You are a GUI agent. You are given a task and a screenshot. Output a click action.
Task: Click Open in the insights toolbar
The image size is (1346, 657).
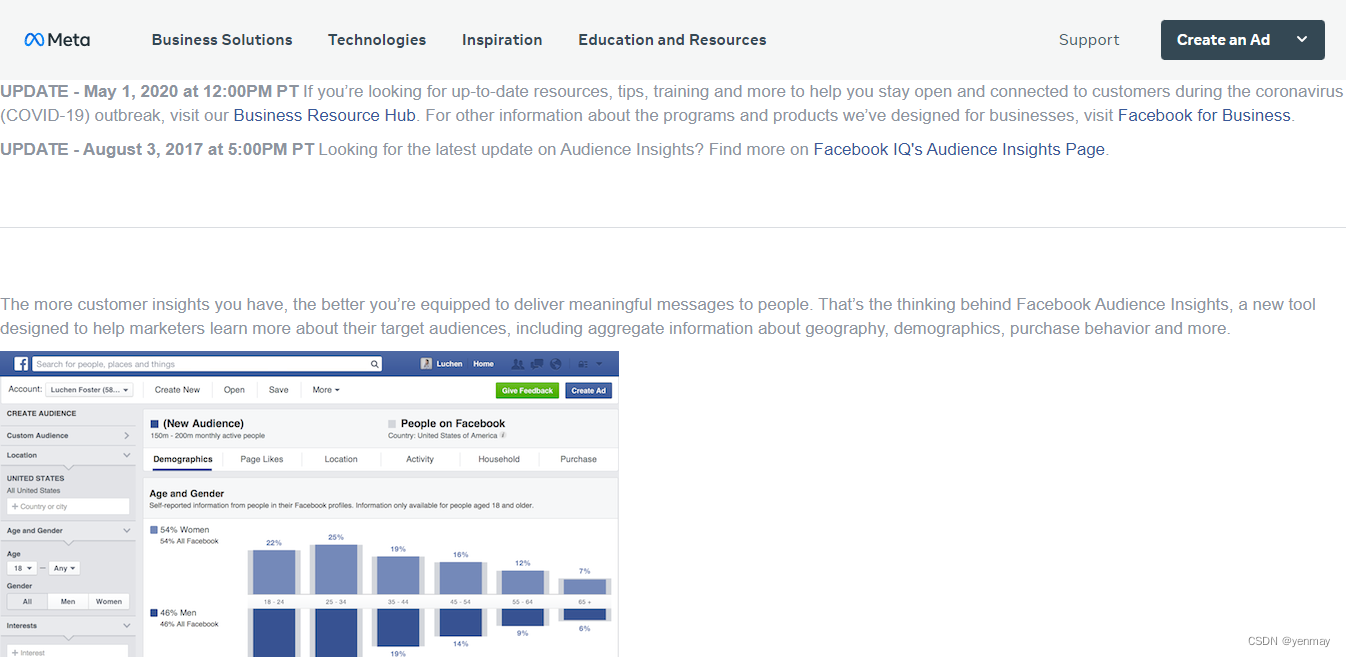tap(234, 390)
